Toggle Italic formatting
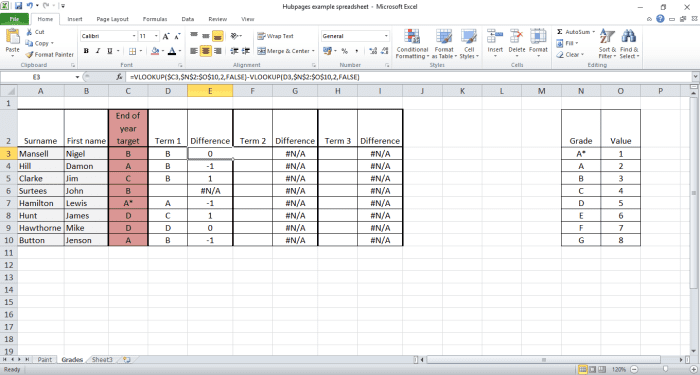700x375 pixels. pyautogui.click(x=98, y=51)
